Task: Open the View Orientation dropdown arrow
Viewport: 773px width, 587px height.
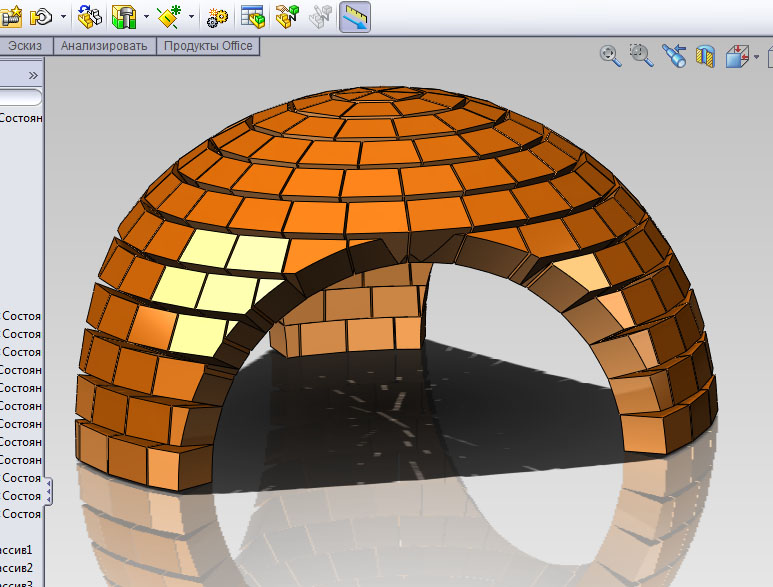Action: click(x=758, y=58)
